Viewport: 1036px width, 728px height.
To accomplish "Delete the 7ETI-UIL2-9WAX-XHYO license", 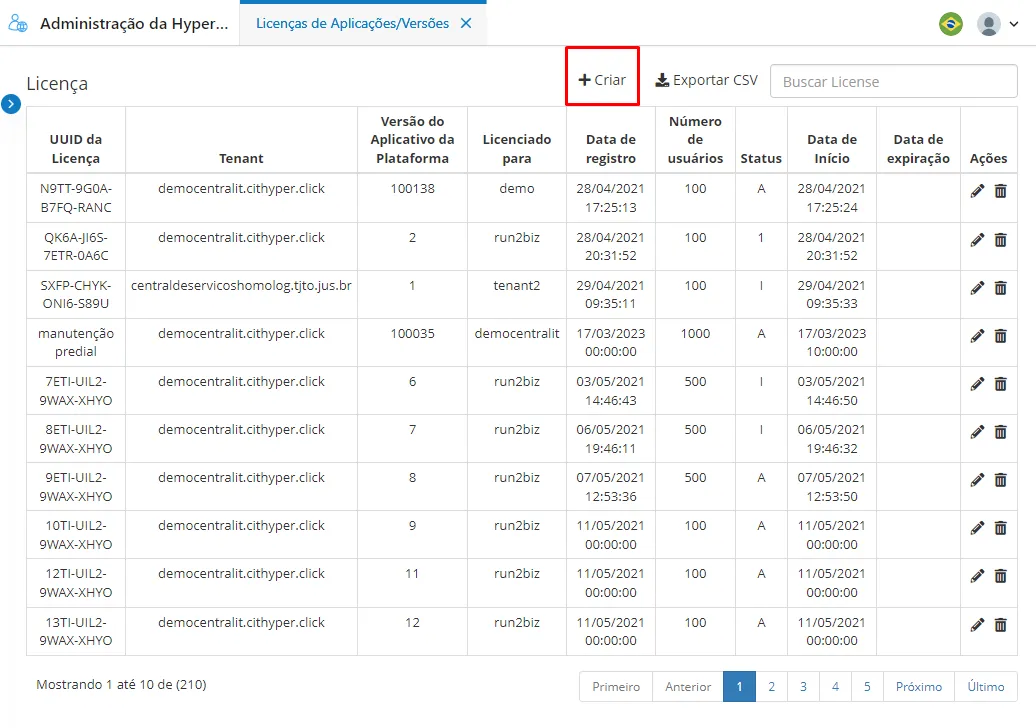I will point(1001,384).
